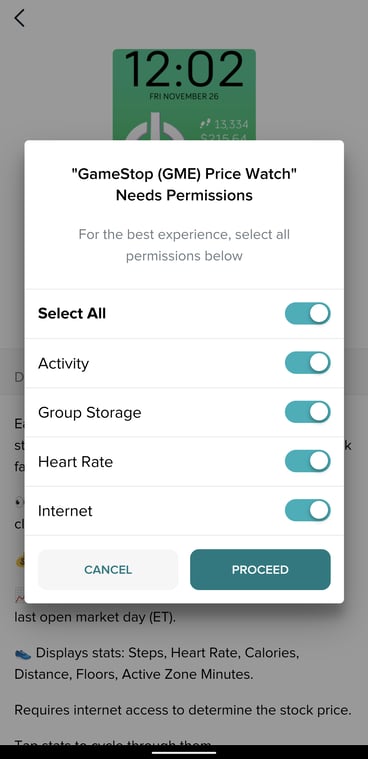Tap the home indicator bar at the bottom
The image size is (368, 759).
pos(184,753)
